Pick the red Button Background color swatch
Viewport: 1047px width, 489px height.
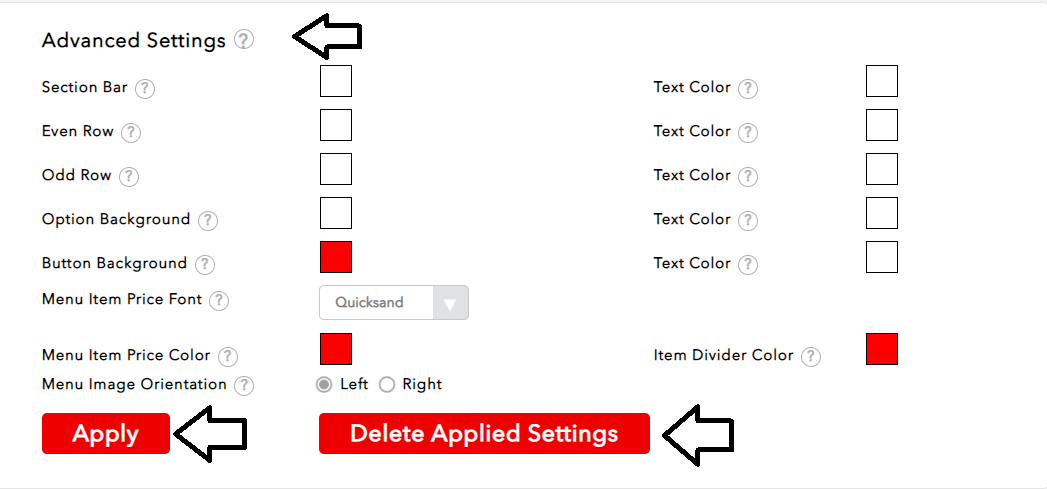tap(336, 256)
